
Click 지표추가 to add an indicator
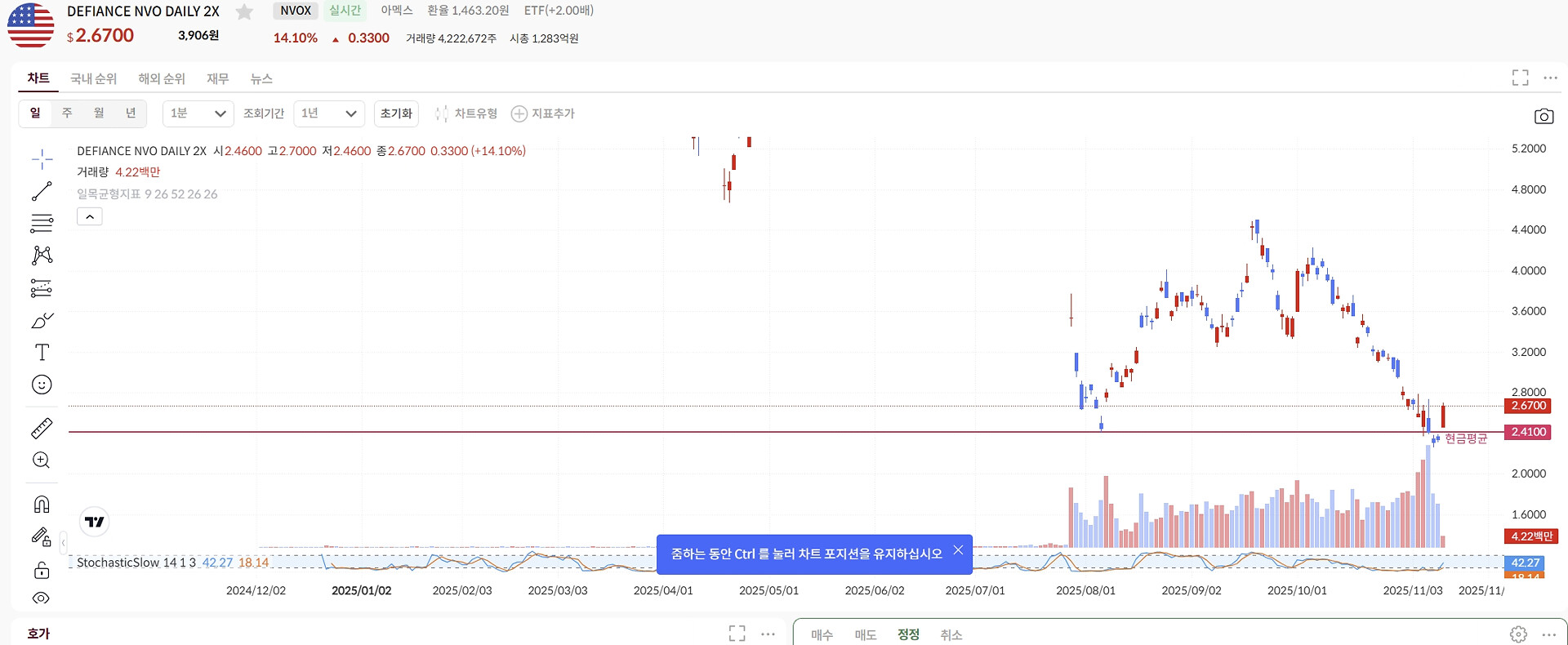click(543, 113)
